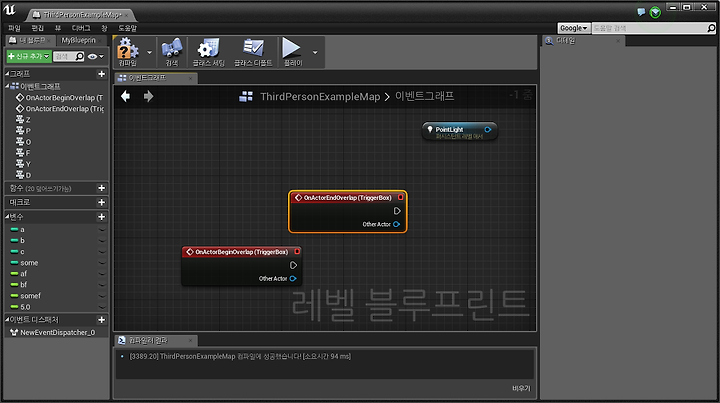Click OnActorBeginOverlap node red delegate pin

pyautogui.click(x=297, y=252)
